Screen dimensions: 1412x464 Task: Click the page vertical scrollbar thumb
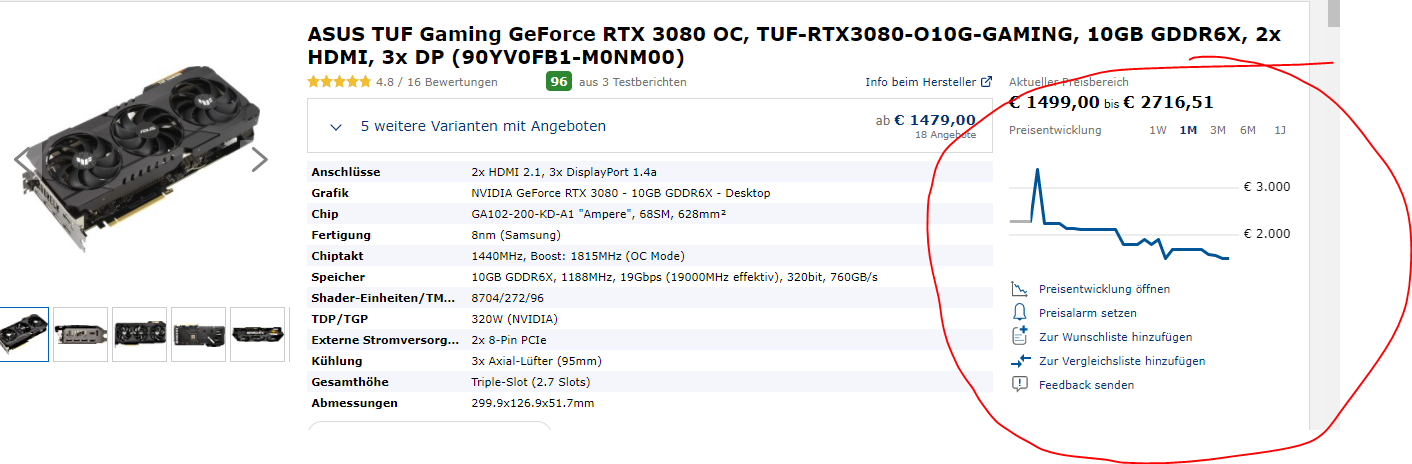1334,12
